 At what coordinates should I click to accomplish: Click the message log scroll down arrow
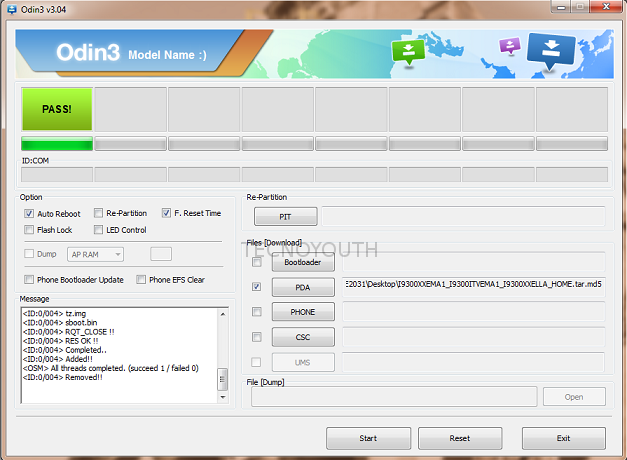pos(223,397)
